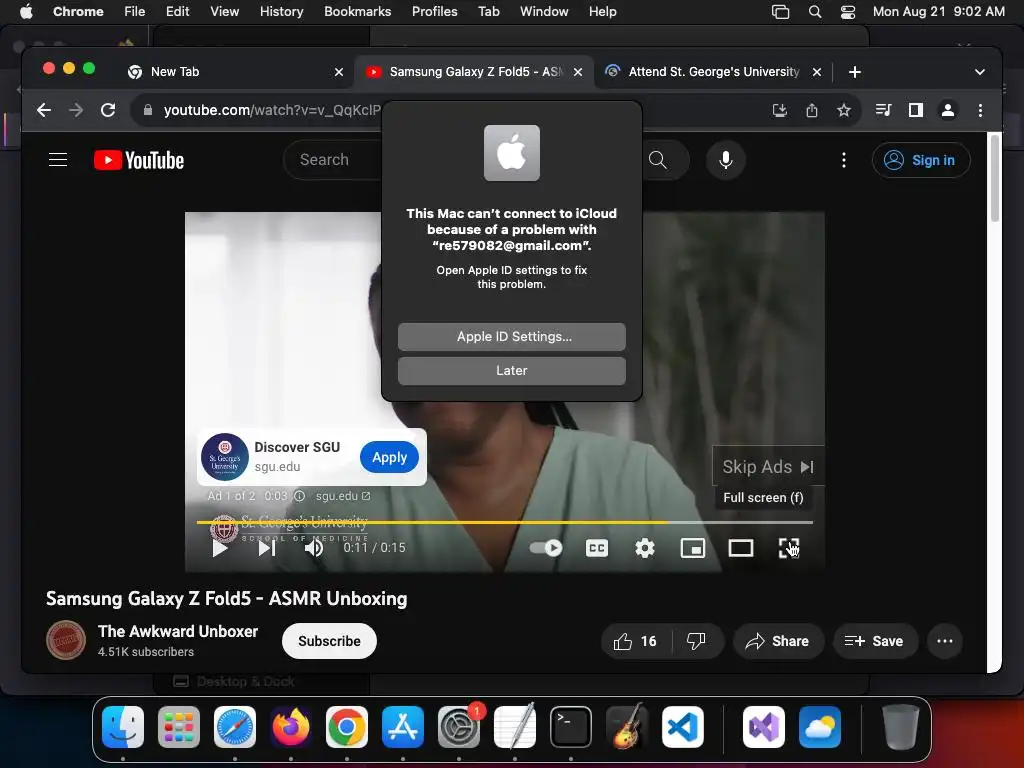The height and width of the screenshot is (768, 1024).
Task: Click the share page icon in address bar
Action: pyautogui.click(x=812, y=110)
